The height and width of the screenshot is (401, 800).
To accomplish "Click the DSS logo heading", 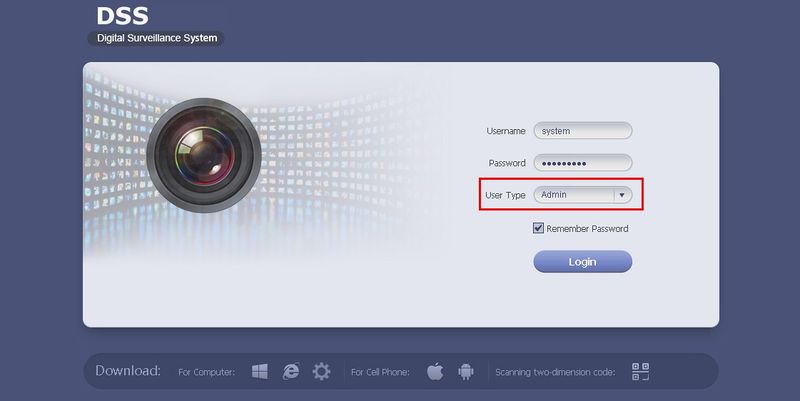I will click(122, 16).
